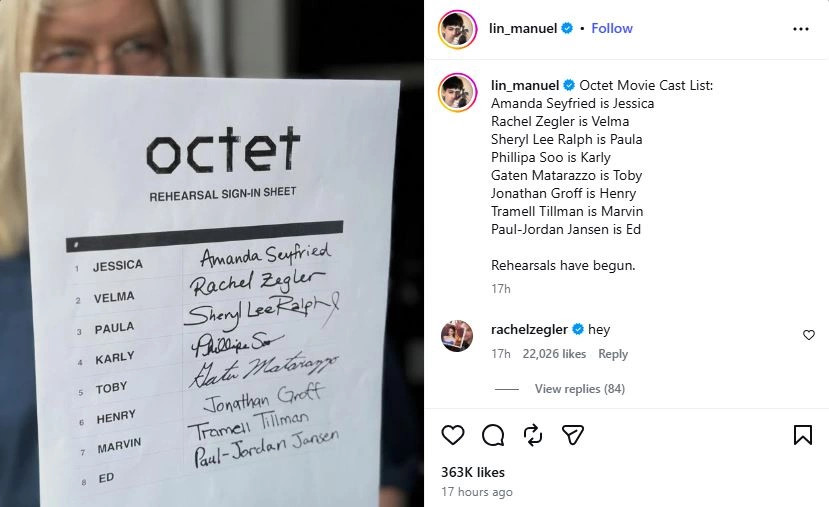The image size is (829, 507).
Task: Like the post with the heart icon
Action: click(x=453, y=435)
